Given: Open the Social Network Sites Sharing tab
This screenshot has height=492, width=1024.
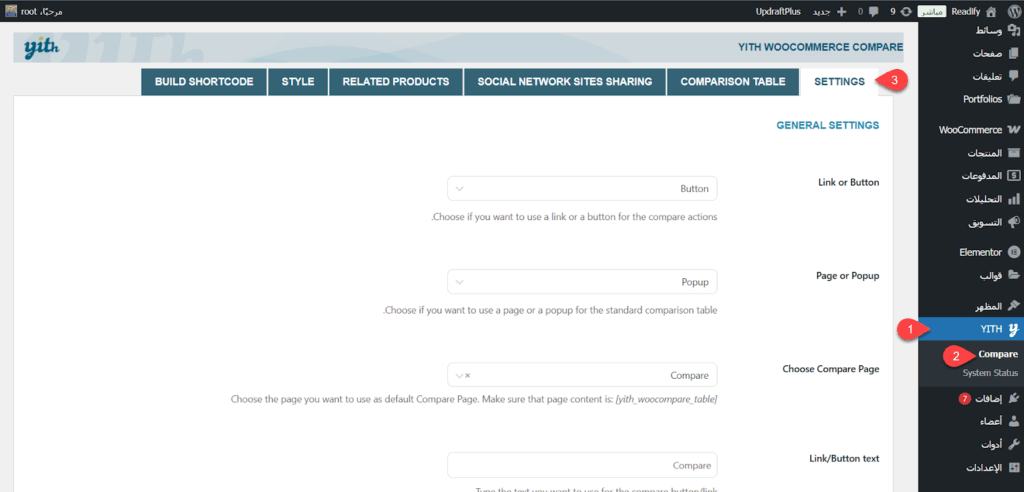Looking at the screenshot, I should click(x=564, y=82).
